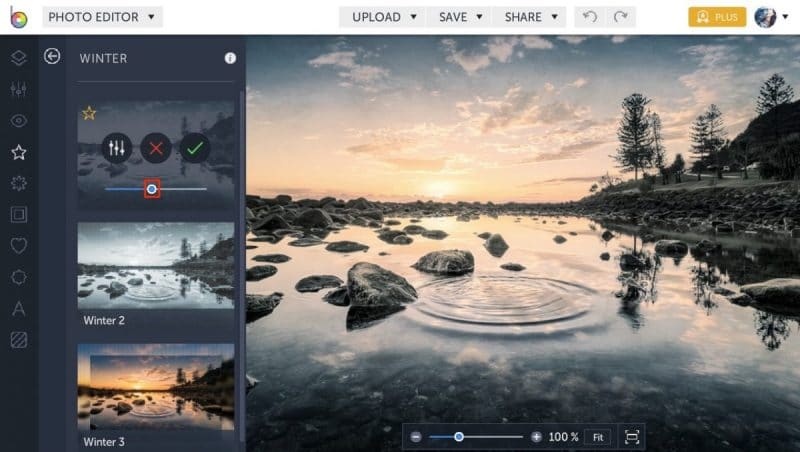The image size is (800, 452).
Task: Cancel the effect with red X
Action: point(156,148)
